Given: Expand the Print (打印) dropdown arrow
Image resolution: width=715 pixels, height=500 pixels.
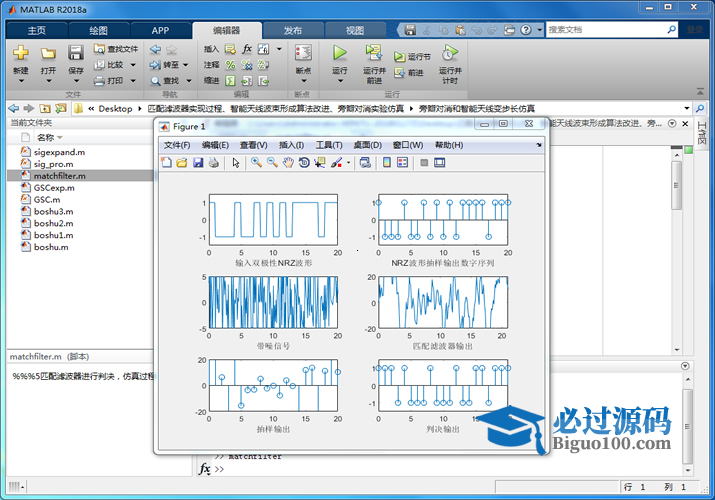Looking at the screenshot, I should tap(133, 81).
